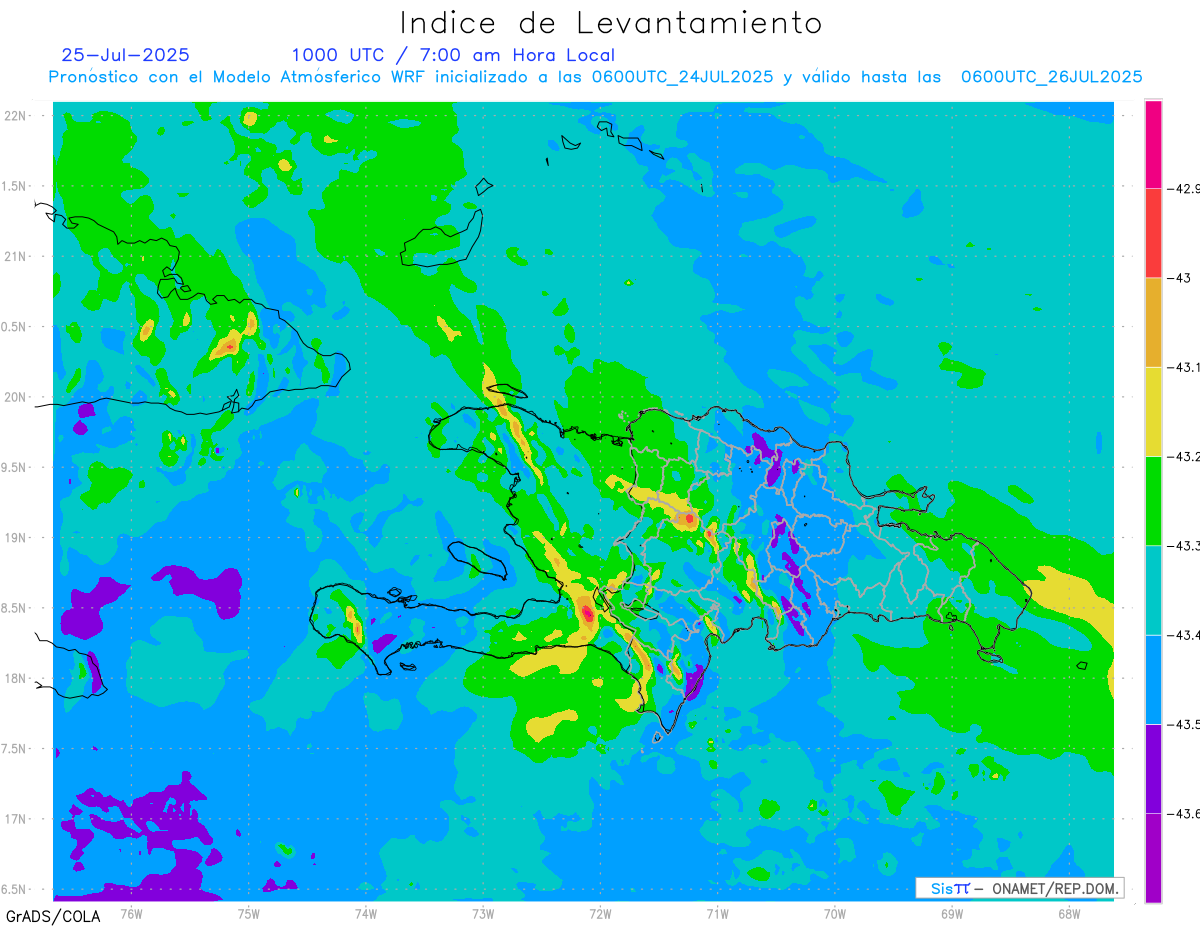Click '1000 UTC / 7:00 am Hora Local'

pos(453,56)
